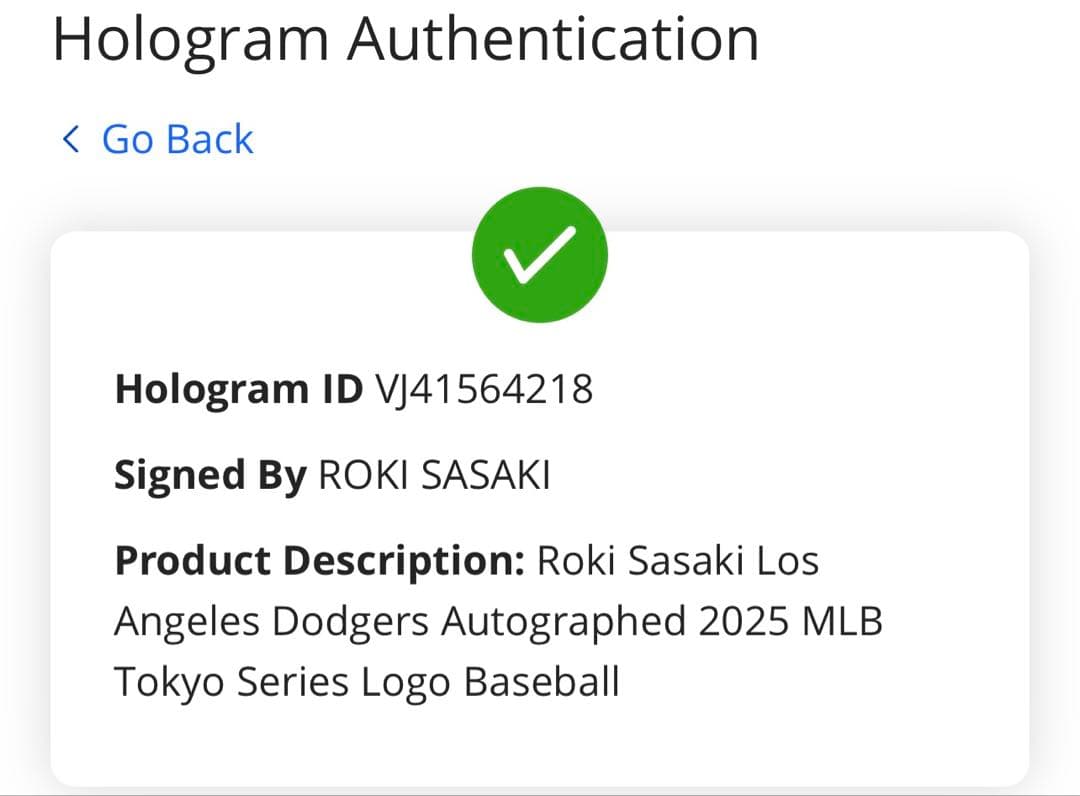Click the back chevron arrow icon
The image size is (1080, 796).
click(70, 139)
